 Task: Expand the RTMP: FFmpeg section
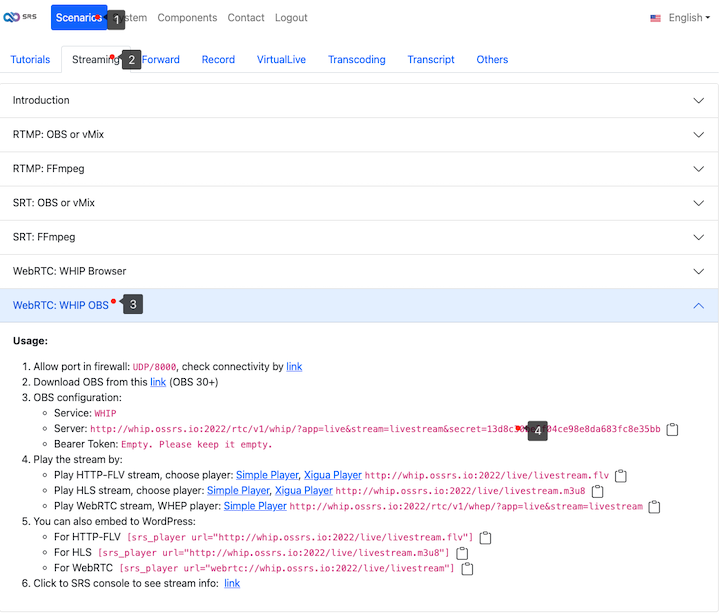point(359,169)
